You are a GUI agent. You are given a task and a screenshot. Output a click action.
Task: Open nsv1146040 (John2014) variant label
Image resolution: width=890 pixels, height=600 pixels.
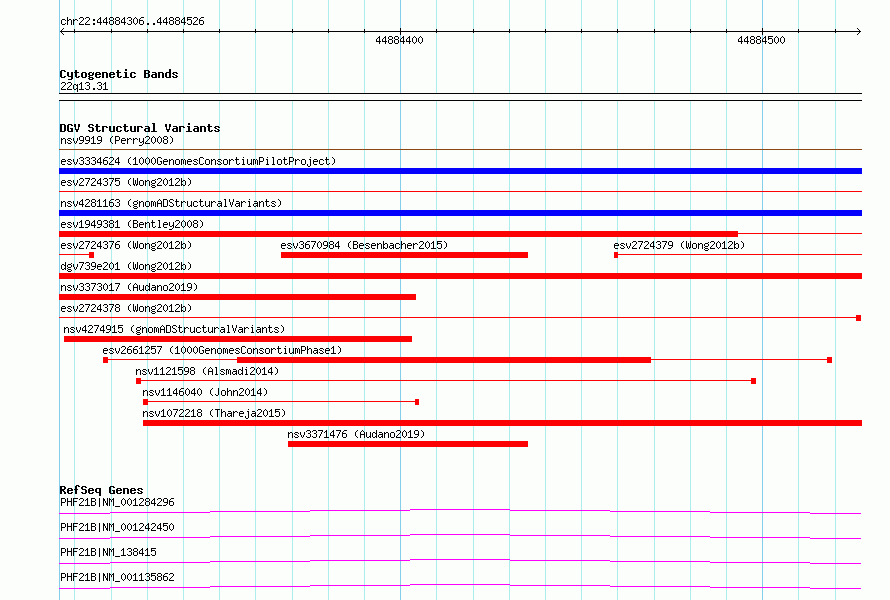point(205,392)
